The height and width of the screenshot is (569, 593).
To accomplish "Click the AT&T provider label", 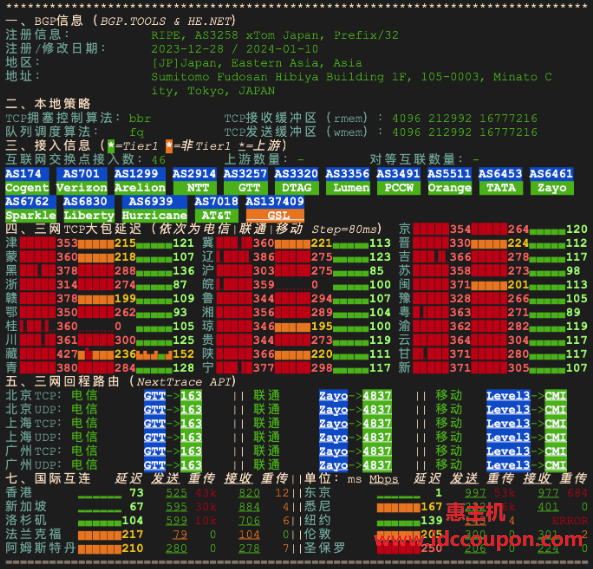I will 216,216.
